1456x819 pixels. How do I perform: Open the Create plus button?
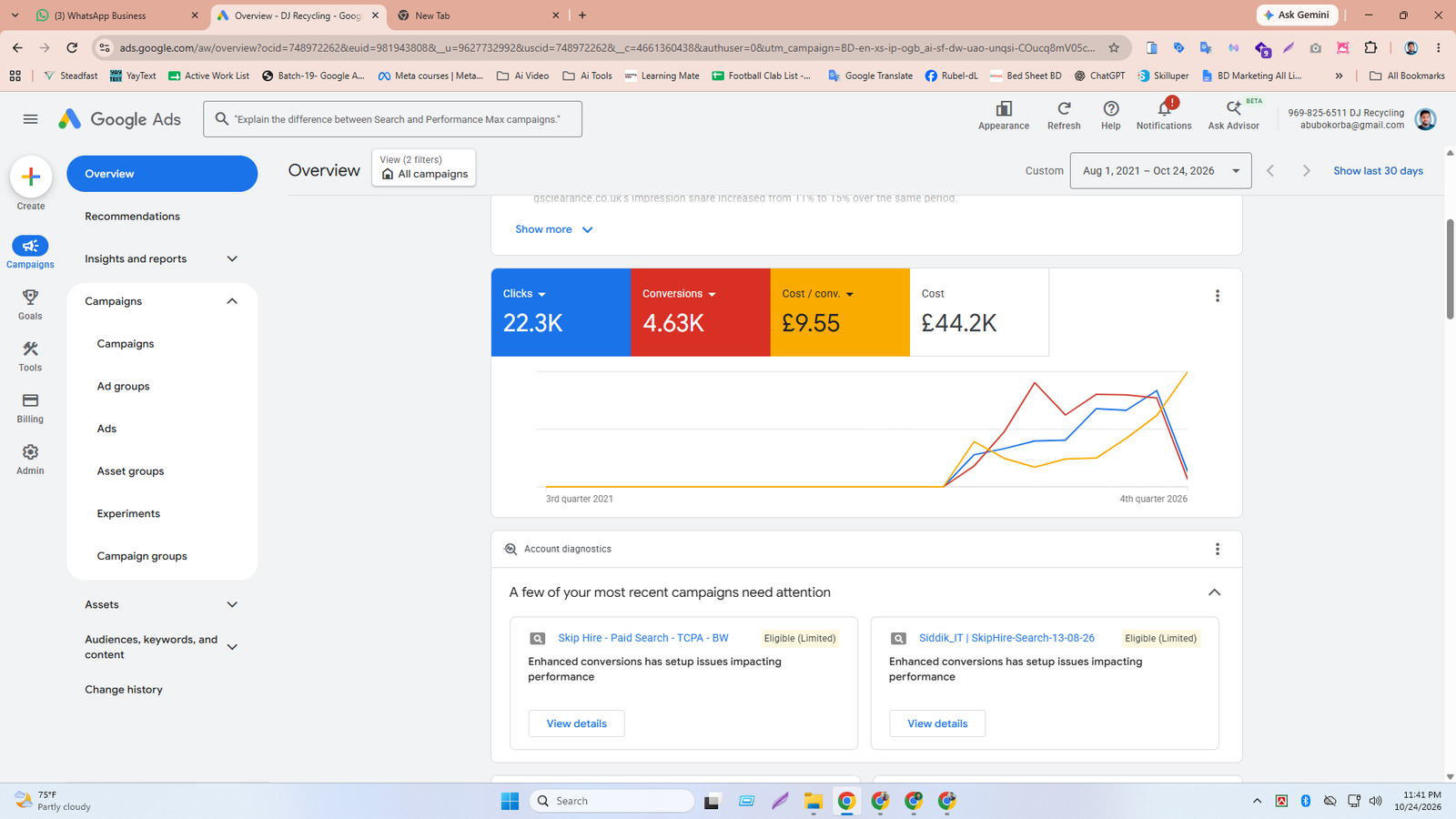[x=31, y=177]
